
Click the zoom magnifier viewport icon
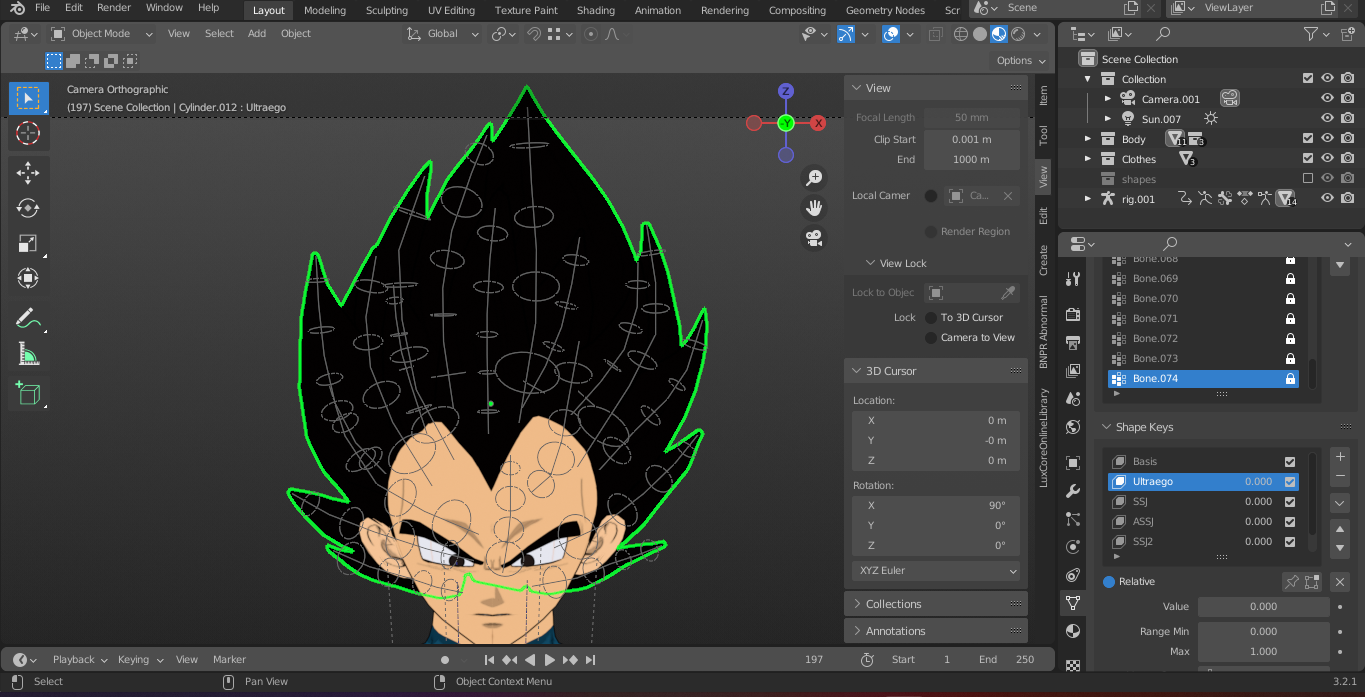pyautogui.click(x=815, y=178)
